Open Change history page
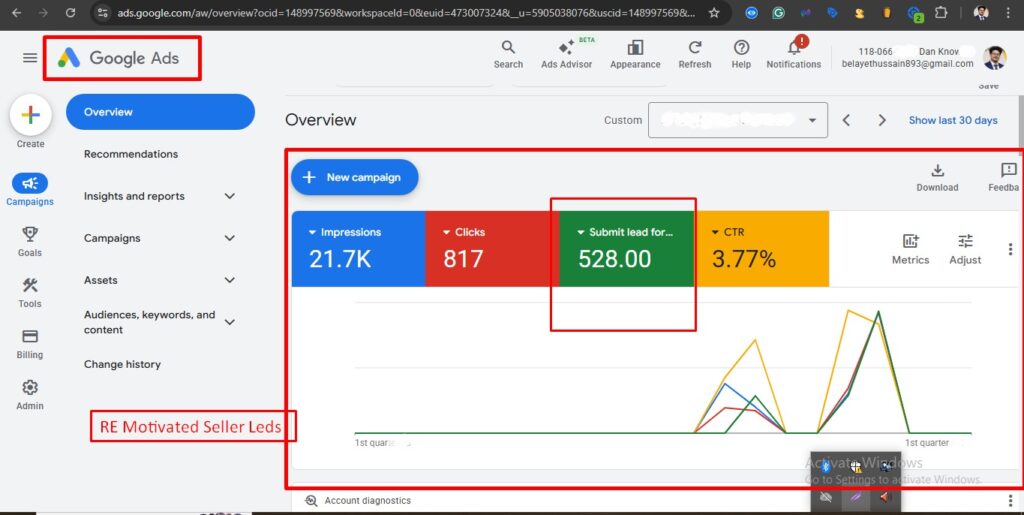This screenshot has width=1024, height=515. [122, 364]
